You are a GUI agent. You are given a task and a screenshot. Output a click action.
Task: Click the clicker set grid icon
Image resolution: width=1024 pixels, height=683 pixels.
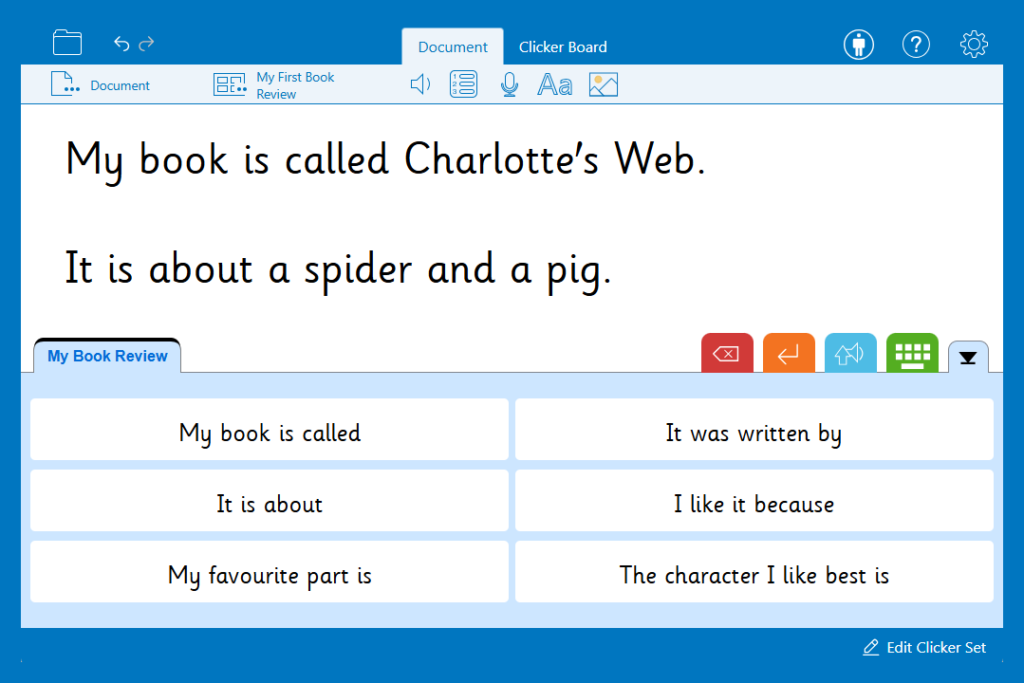pos(229,85)
